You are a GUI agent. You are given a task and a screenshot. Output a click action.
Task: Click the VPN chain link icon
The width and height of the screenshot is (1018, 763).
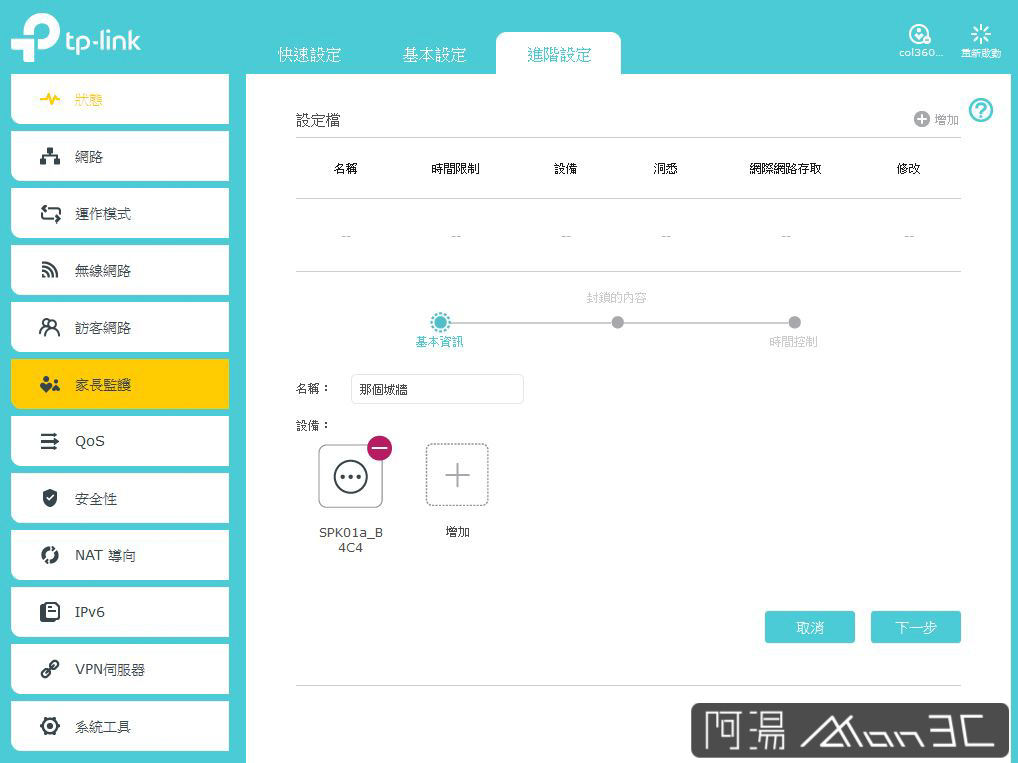pos(50,669)
